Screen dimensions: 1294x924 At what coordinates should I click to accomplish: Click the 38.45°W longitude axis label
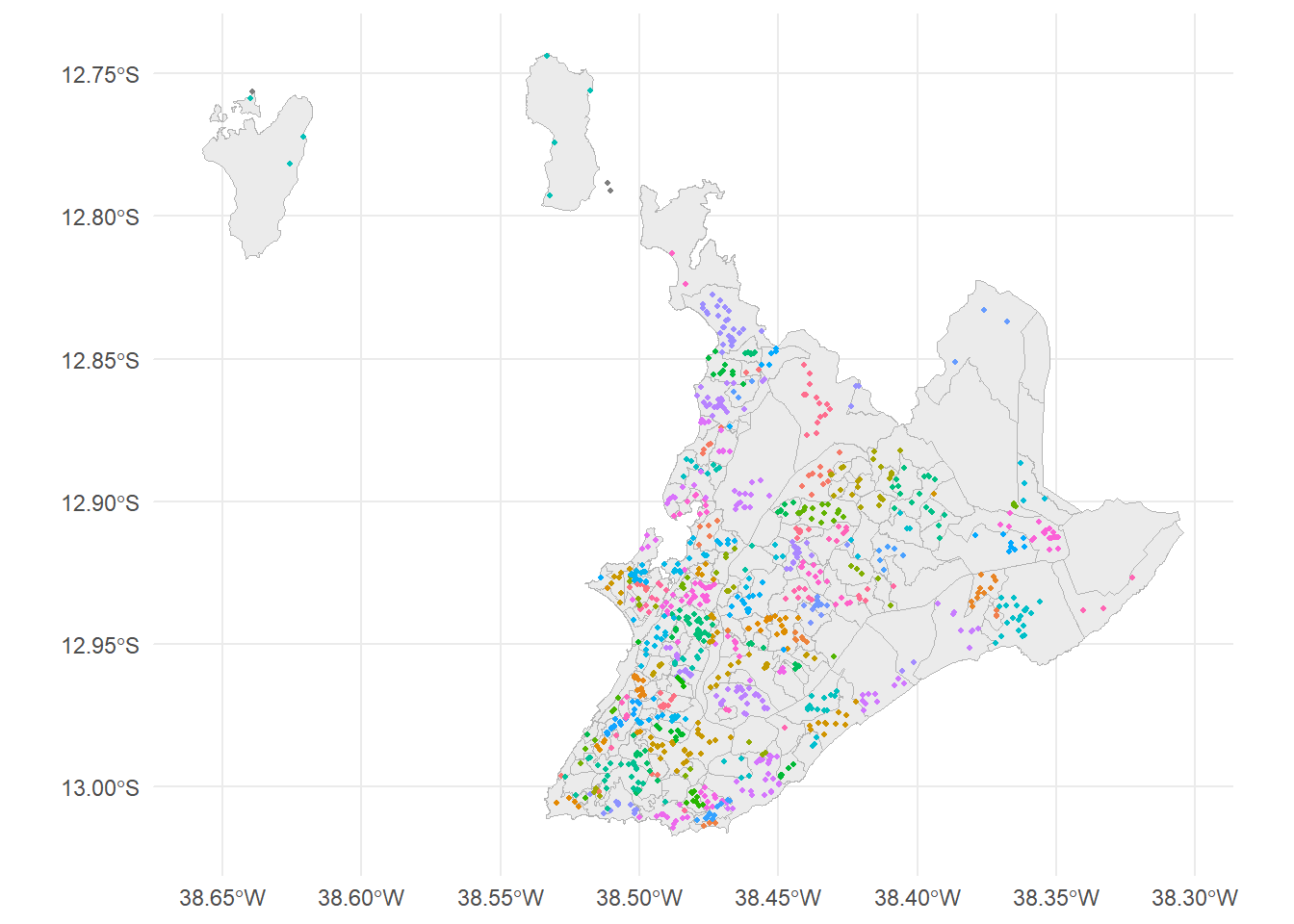coord(778,899)
